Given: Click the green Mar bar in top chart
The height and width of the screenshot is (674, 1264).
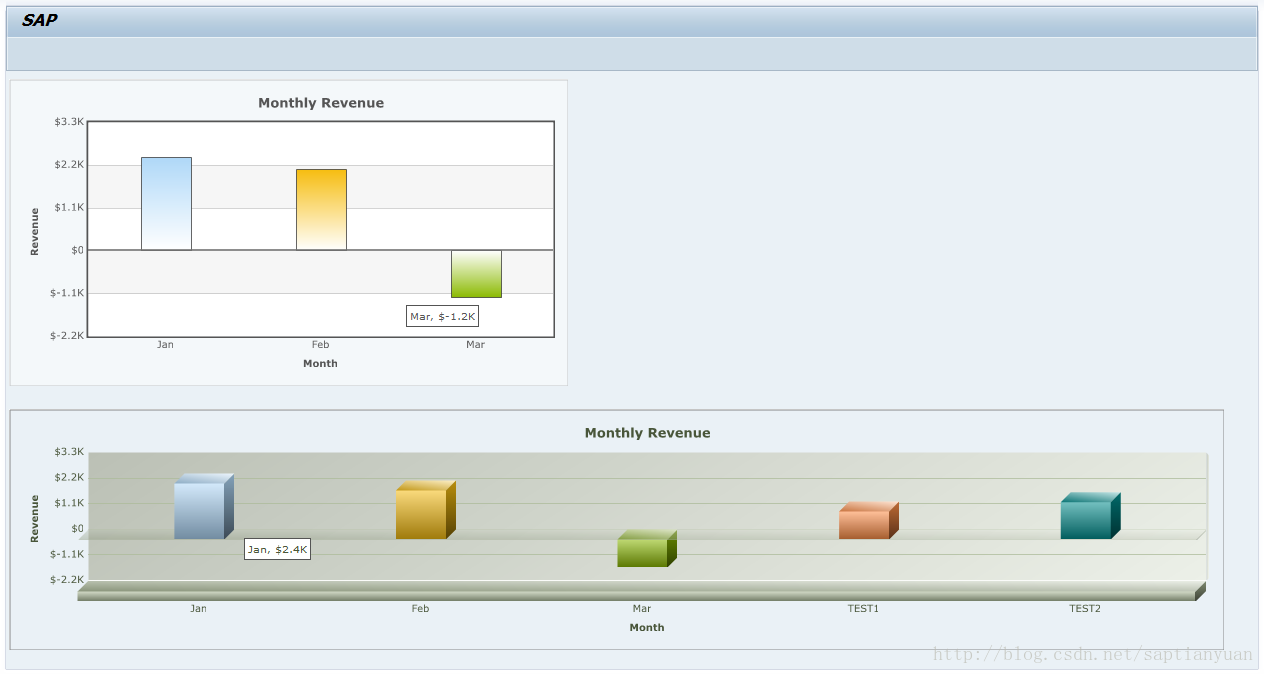Looking at the screenshot, I should pyautogui.click(x=476, y=274).
